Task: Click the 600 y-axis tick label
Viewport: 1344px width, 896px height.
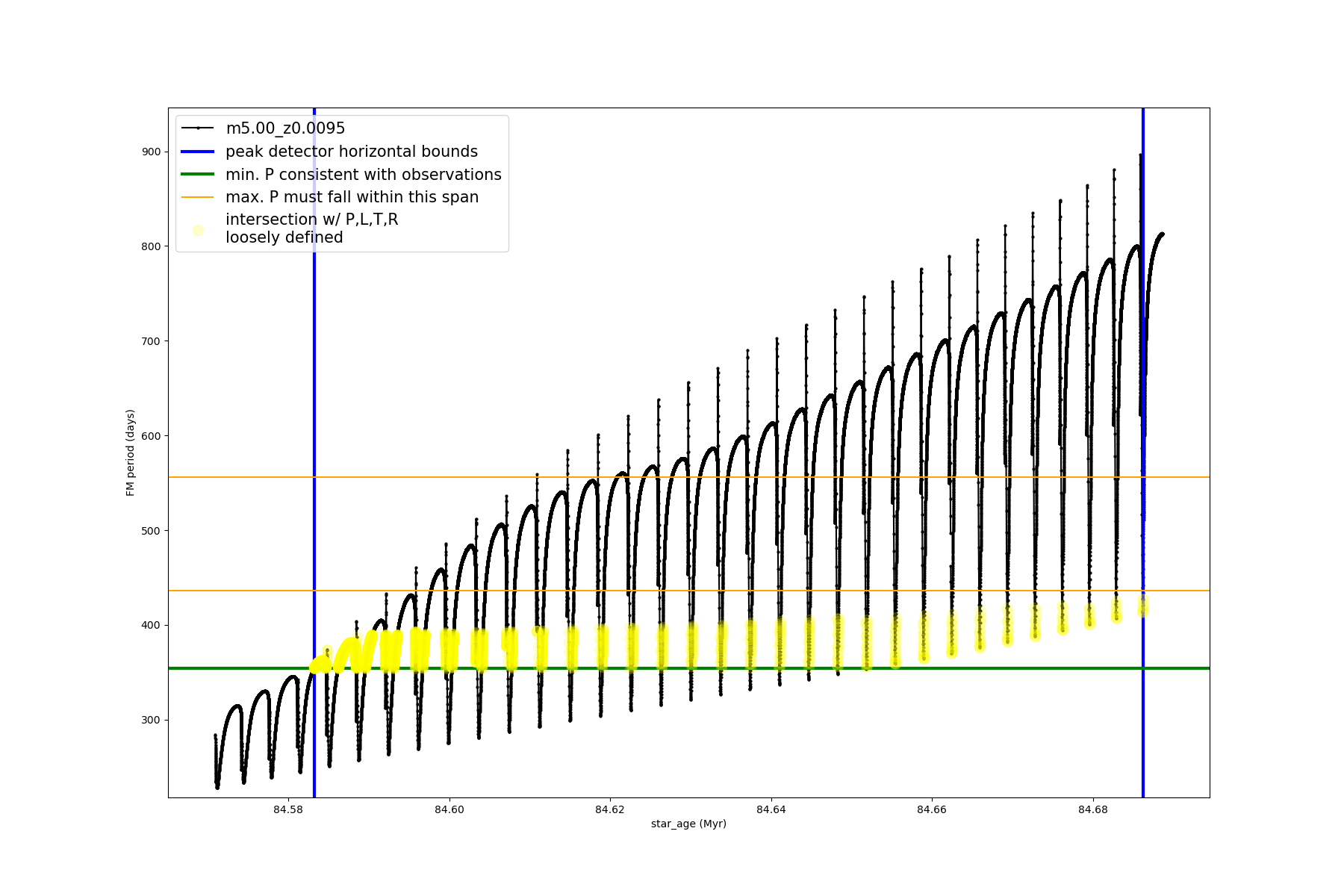Action: pos(151,436)
